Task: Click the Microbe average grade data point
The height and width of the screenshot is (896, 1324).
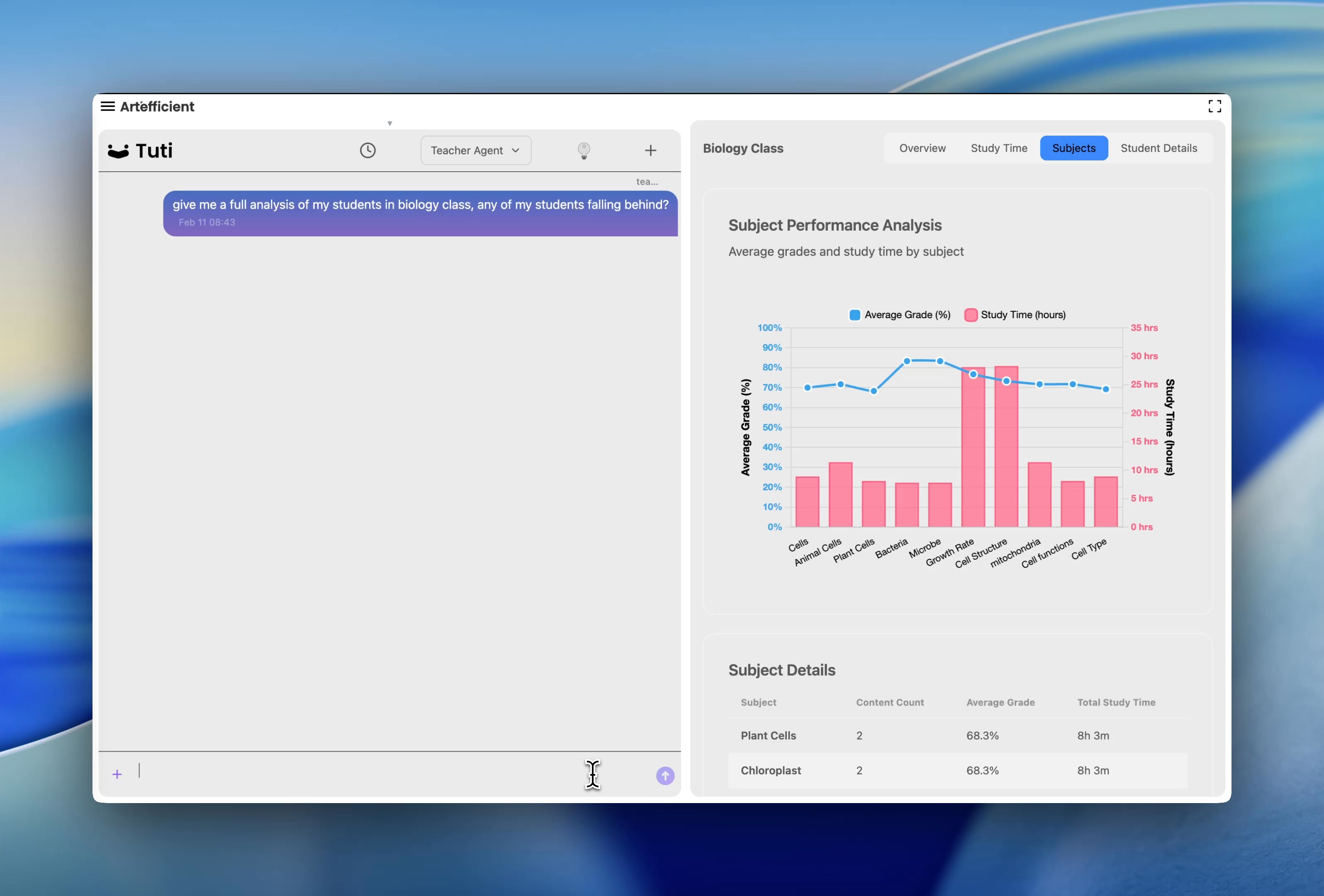Action: (x=940, y=361)
